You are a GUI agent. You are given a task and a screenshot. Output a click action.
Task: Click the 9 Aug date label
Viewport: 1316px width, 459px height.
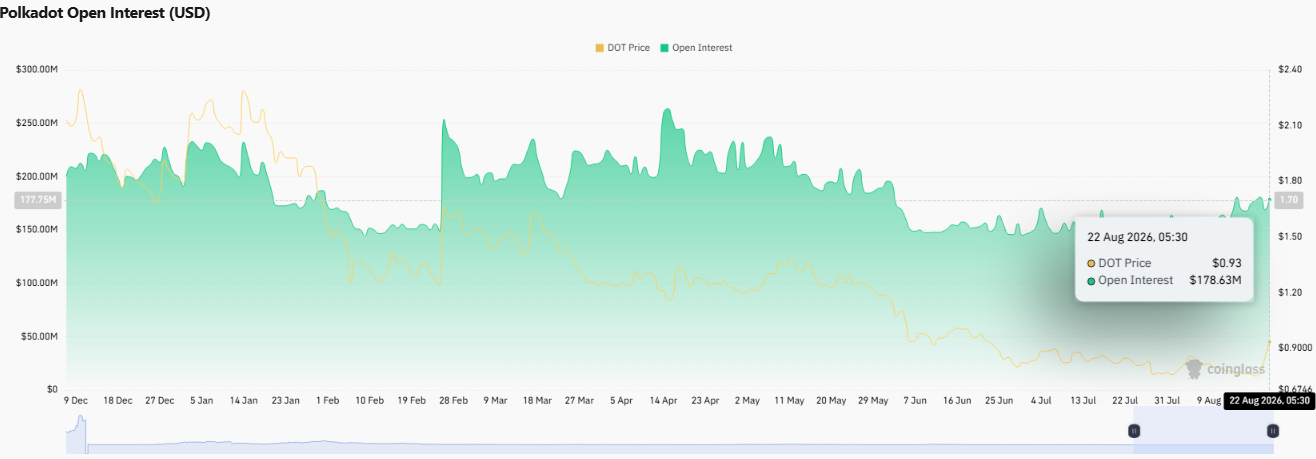[x=1207, y=400]
